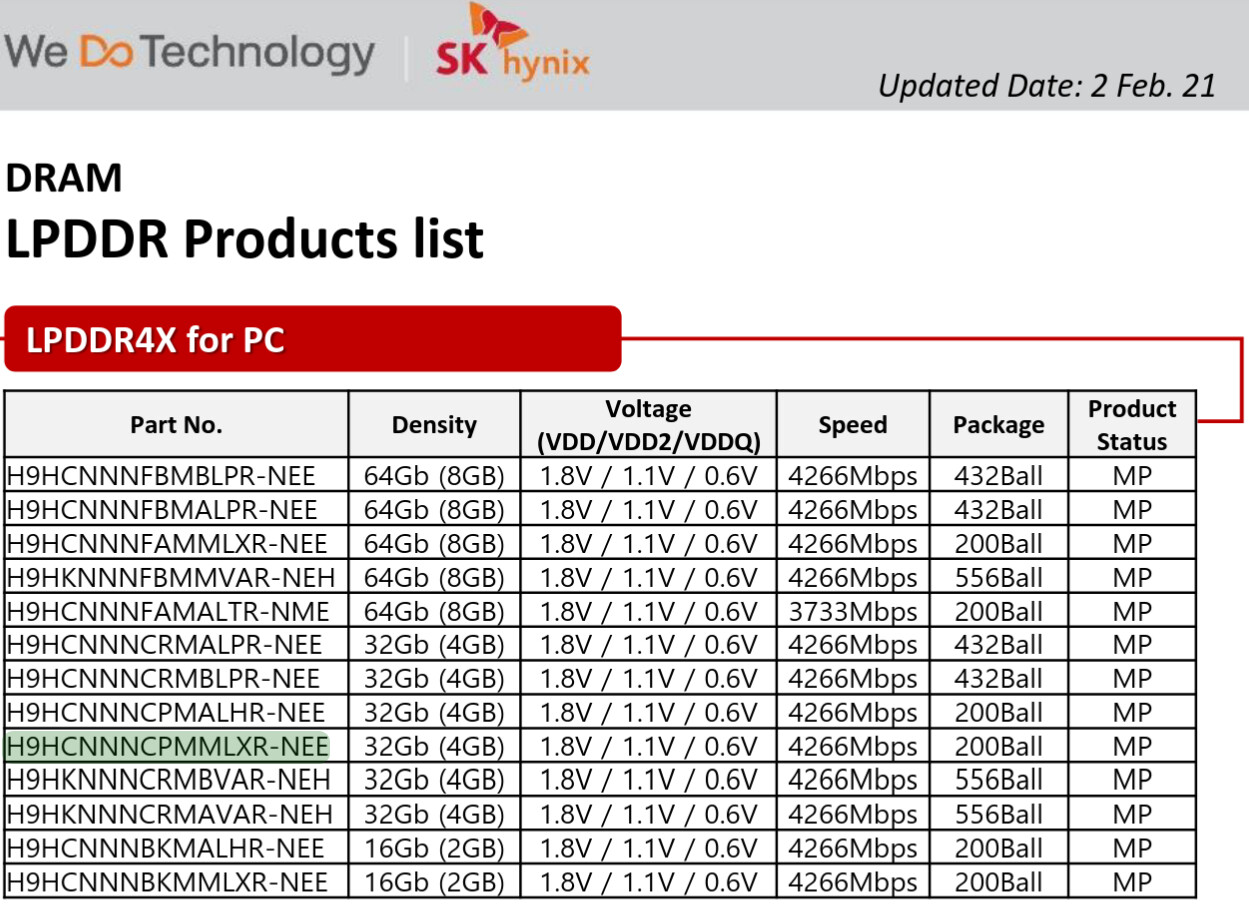
Task: Click the LPDDR Products list title
Action: pyautogui.click(x=245, y=239)
